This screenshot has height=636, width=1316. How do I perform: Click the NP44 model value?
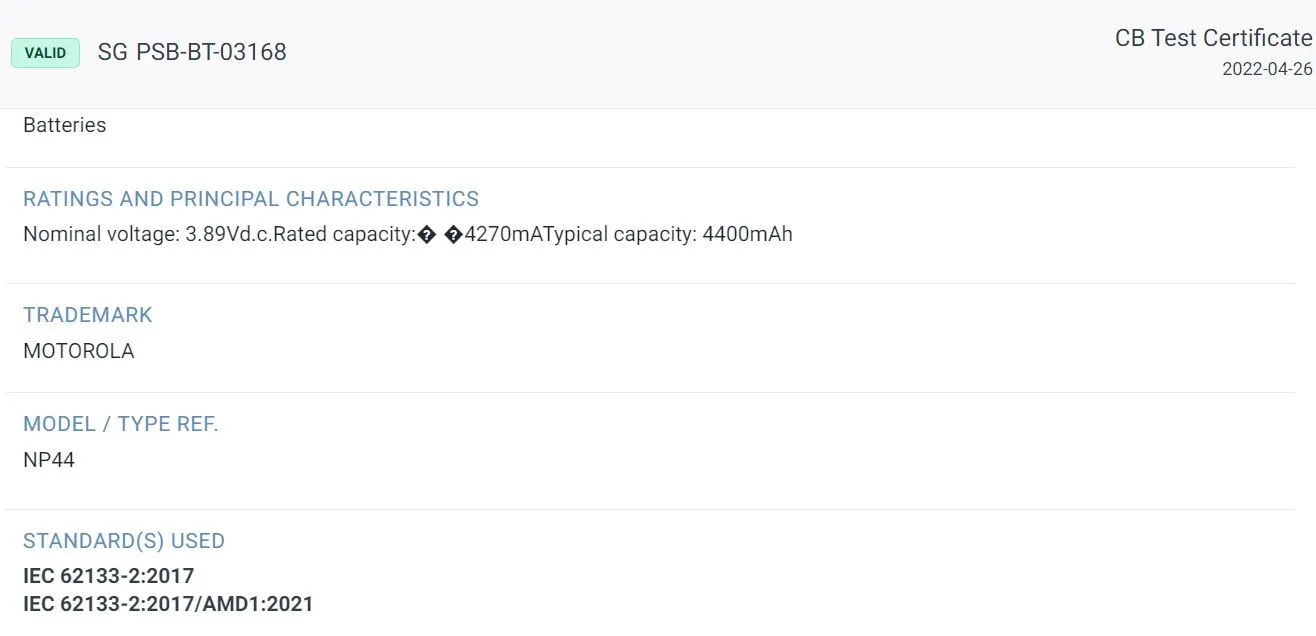[x=49, y=460]
